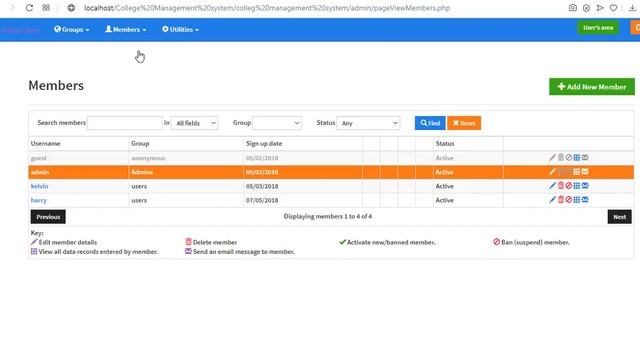Delete the guest member via trash icon
This screenshot has width=640, height=360.
pyautogui.click(x=561, y=158)
